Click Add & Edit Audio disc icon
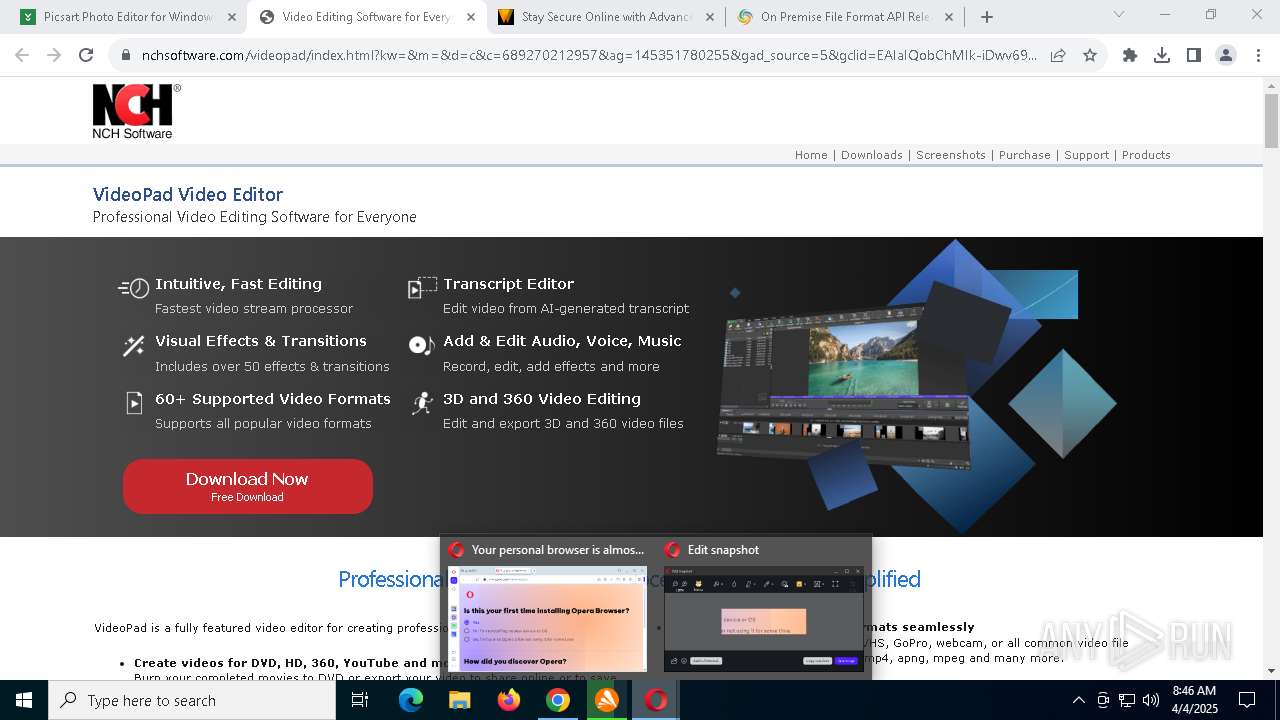 pos(422,345)
